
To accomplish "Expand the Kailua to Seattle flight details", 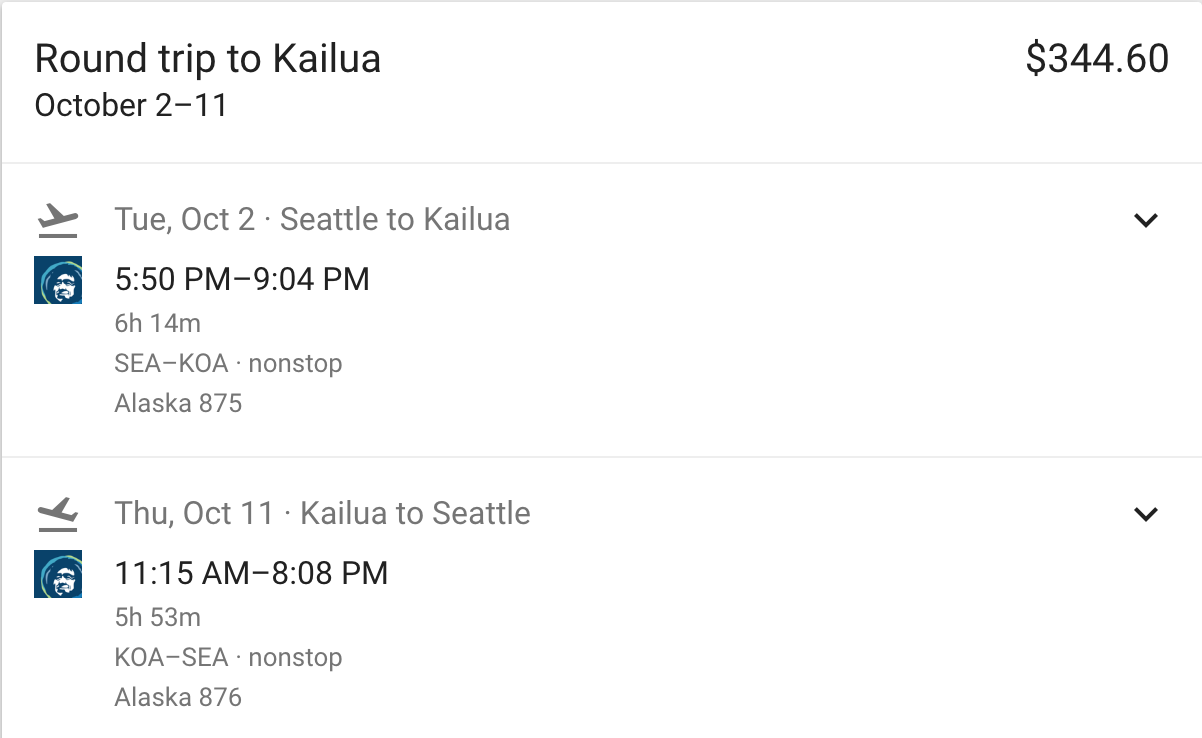I will pyautogui.click(x=1146, y=514).
